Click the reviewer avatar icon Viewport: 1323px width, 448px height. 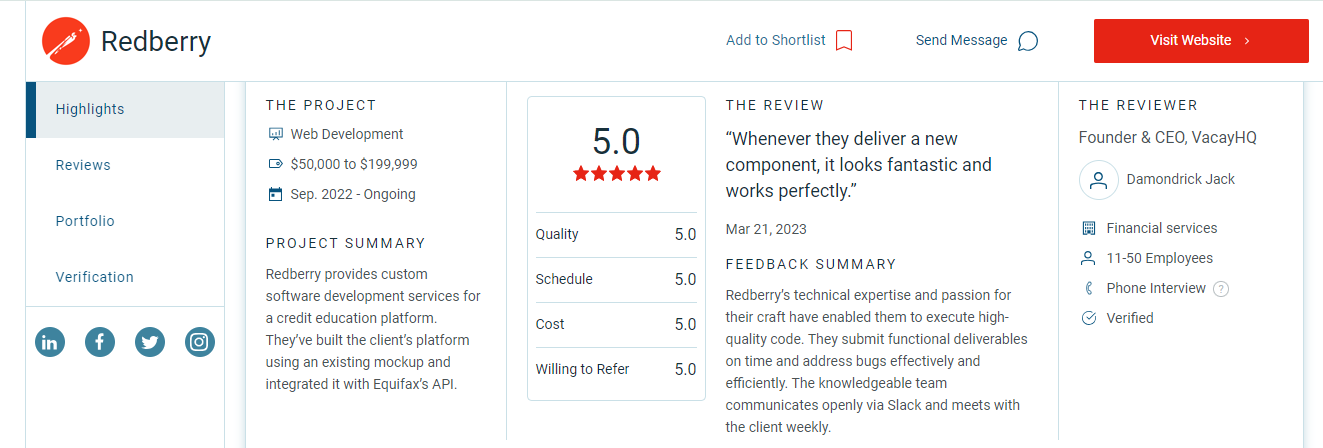point(1099,180)
